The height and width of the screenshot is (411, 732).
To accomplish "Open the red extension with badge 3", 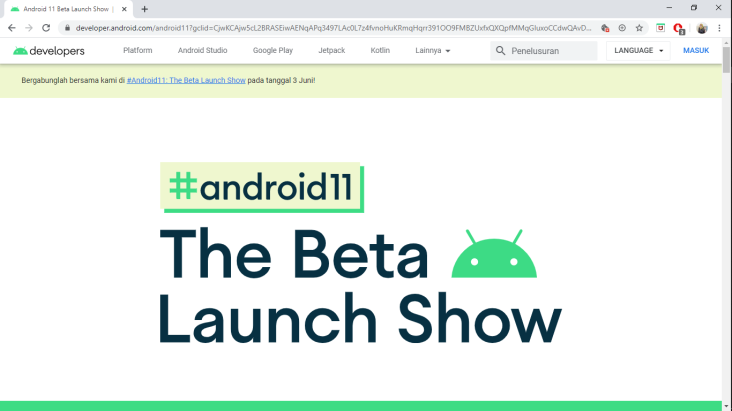I will [x=679, y=28].
